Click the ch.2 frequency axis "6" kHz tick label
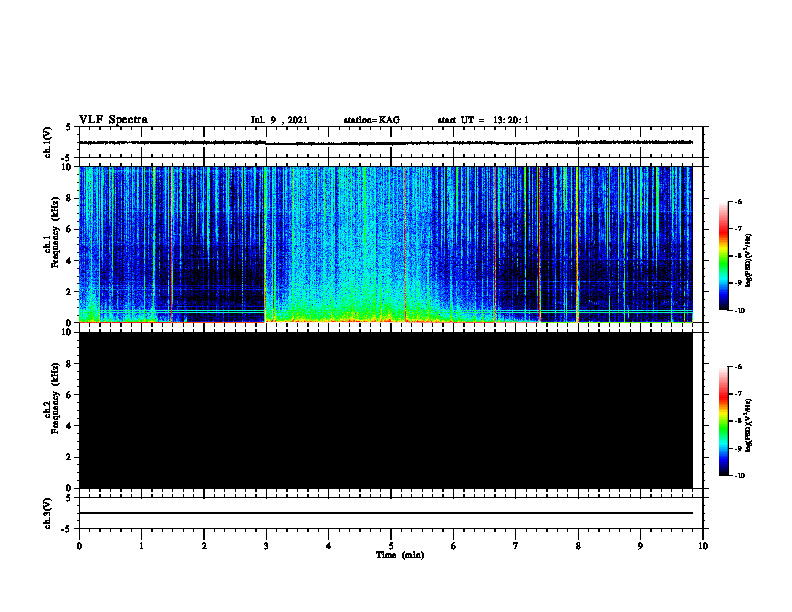This screenshot has width=792, height=612. tap(70, 395)
